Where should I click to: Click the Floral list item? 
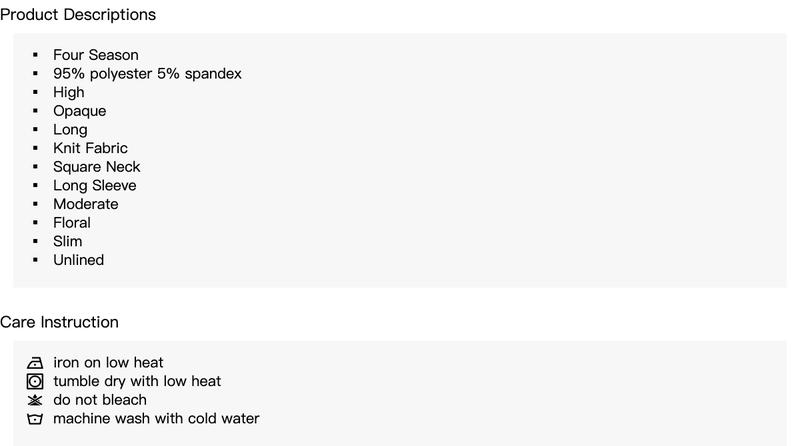coord(72,223)
